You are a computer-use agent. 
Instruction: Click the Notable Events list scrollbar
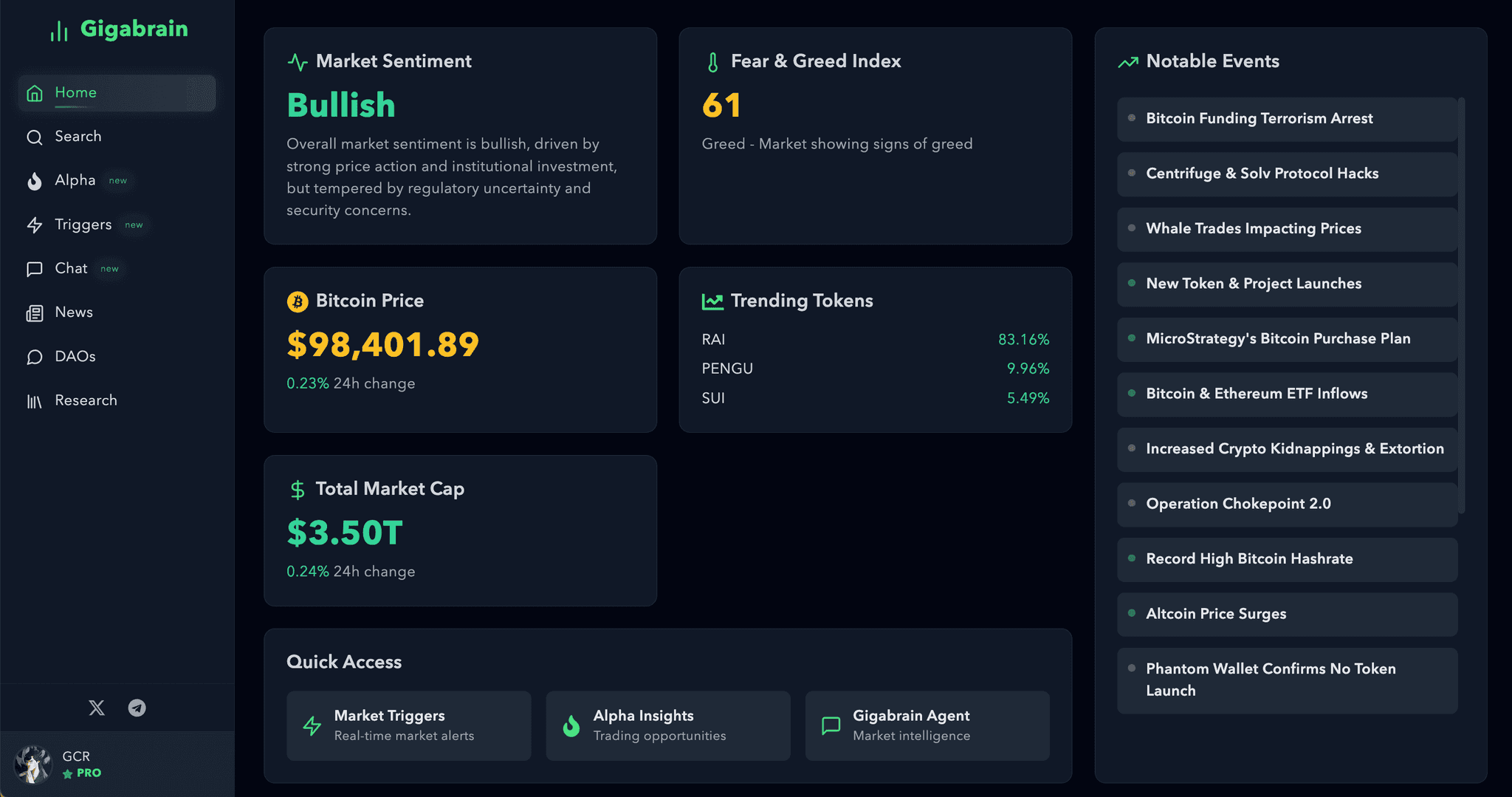point(1462,305)
